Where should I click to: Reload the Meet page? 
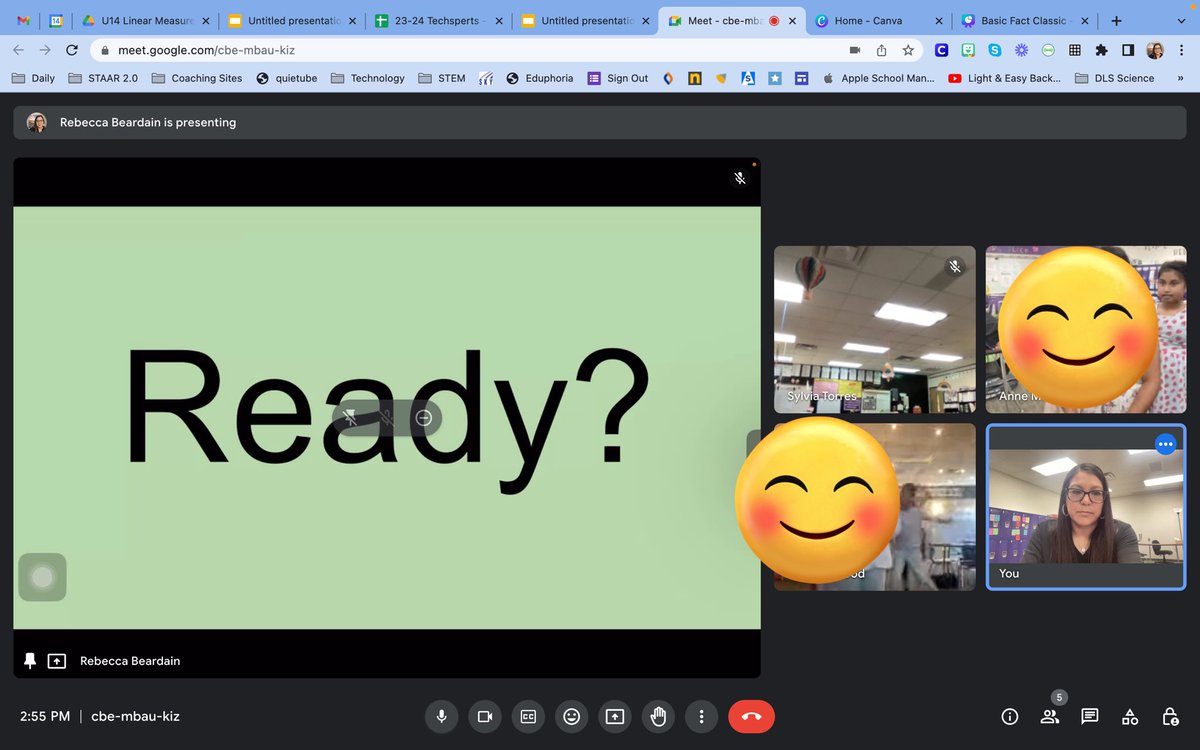(71, 50)
